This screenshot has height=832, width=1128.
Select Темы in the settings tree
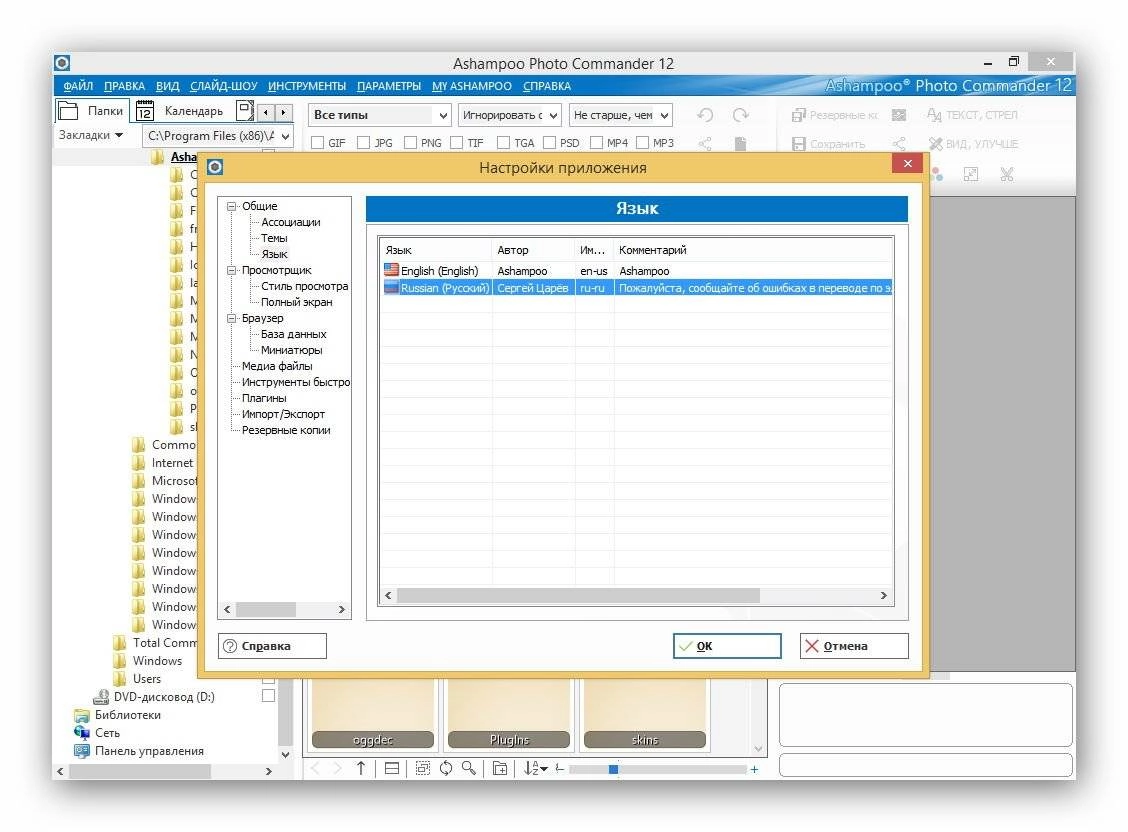[x=274, y=238]
